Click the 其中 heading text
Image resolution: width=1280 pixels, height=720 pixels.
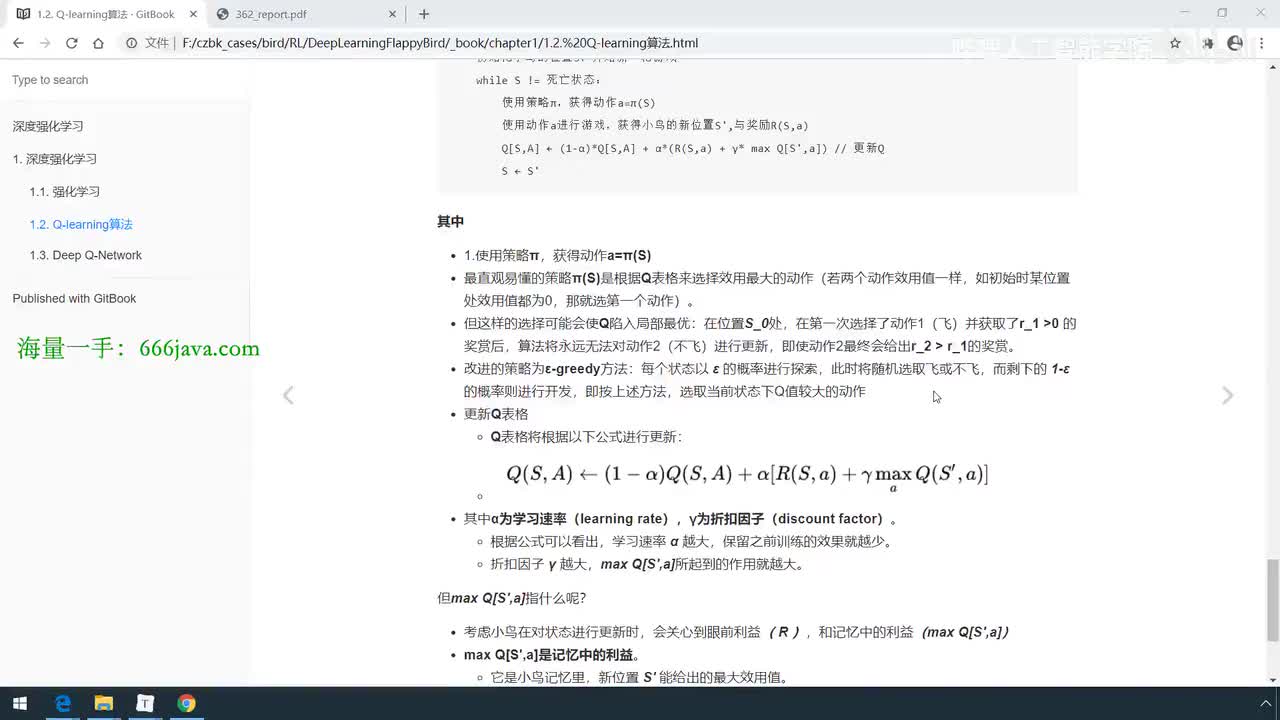[x=451, y=222]
